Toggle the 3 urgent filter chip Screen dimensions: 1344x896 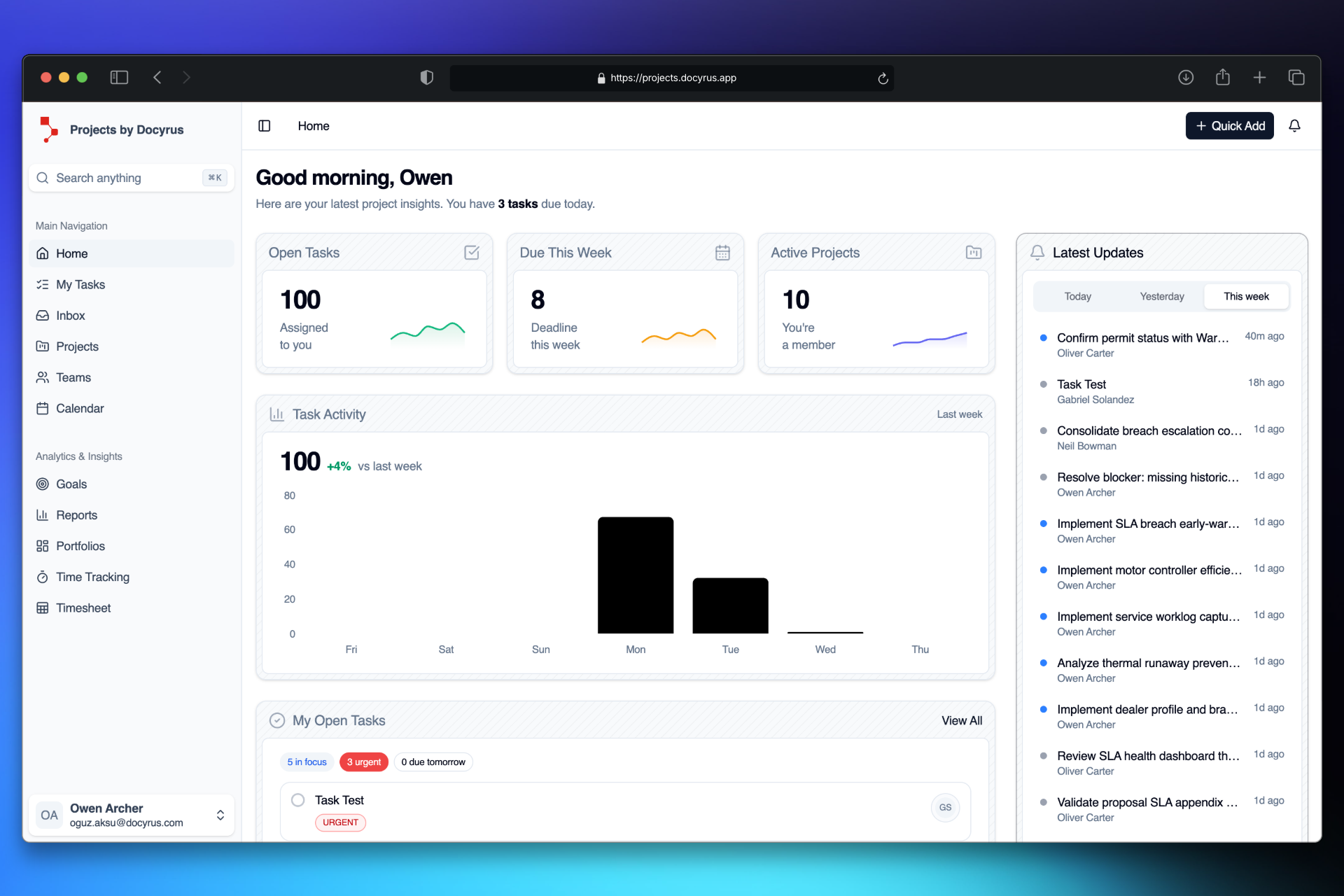363,762
